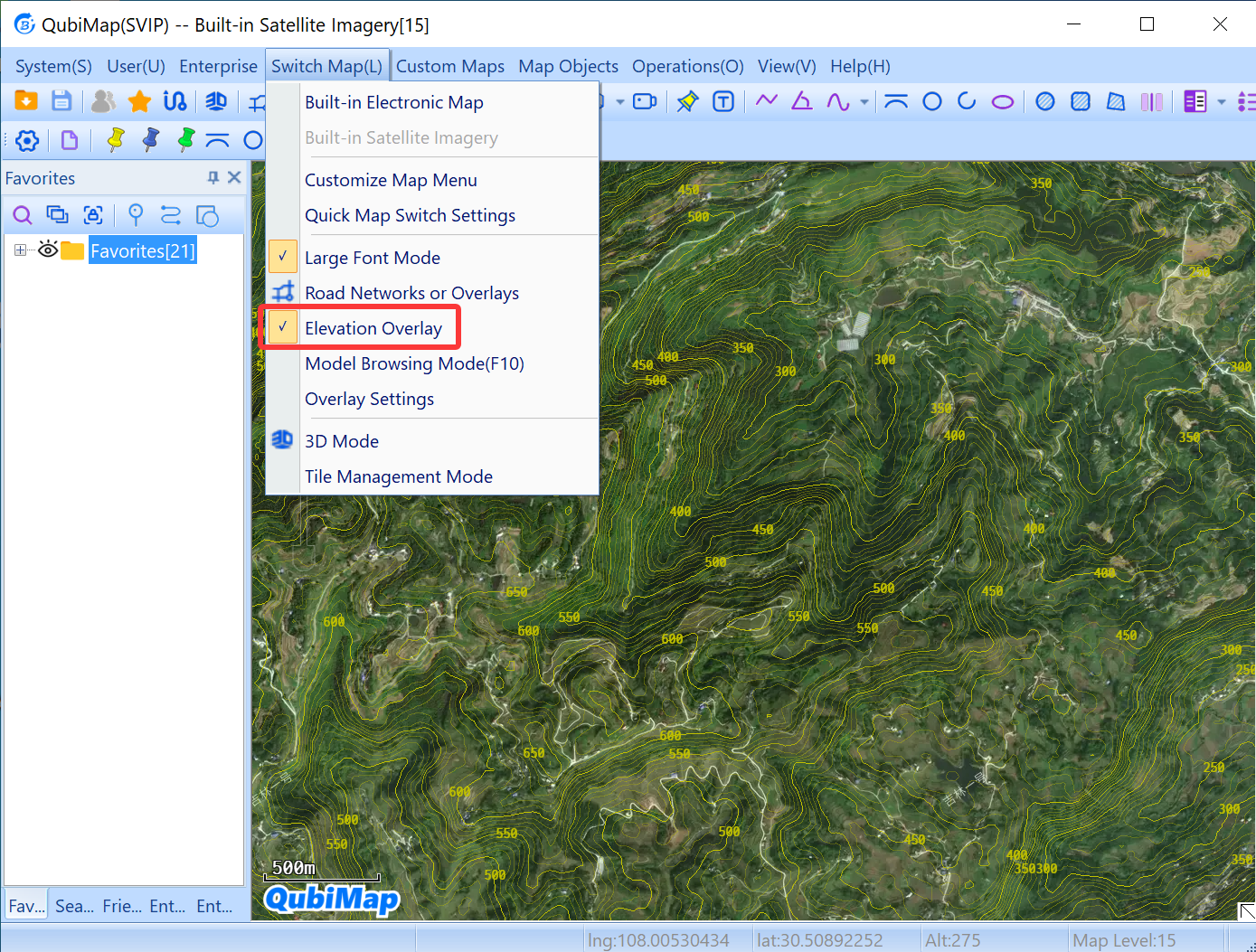The width and height of the screenshot is (1256, 952).
Task: Select the hatched rounded rectangle tool
Action: coord(1081,101)
